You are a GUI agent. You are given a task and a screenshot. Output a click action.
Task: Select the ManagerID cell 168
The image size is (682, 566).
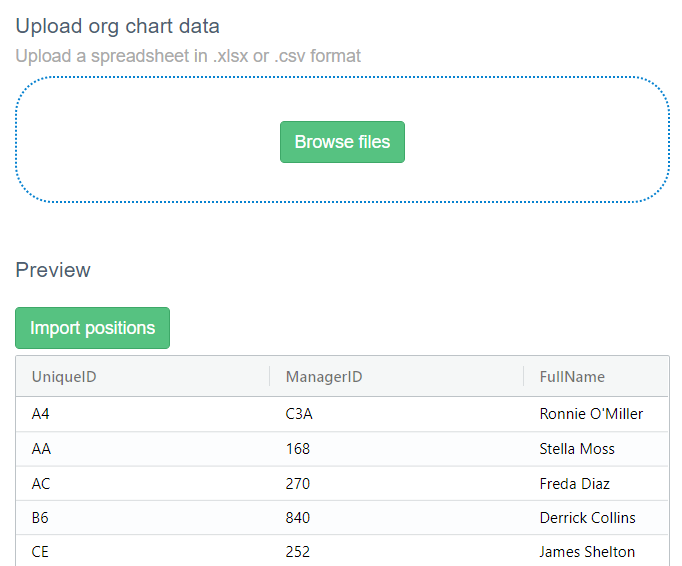[x=298, y=449]
